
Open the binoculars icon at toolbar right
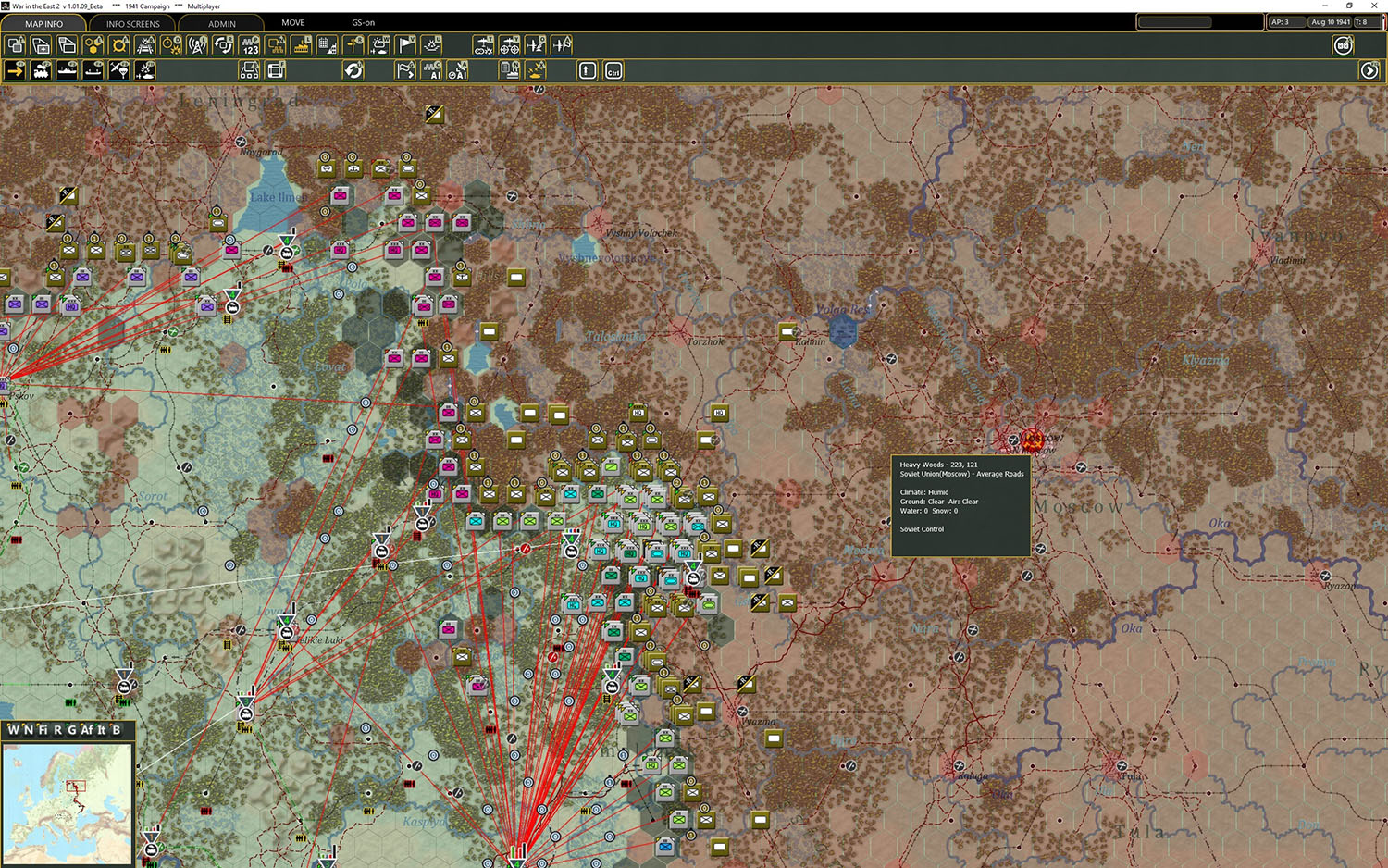(1344, 44)
